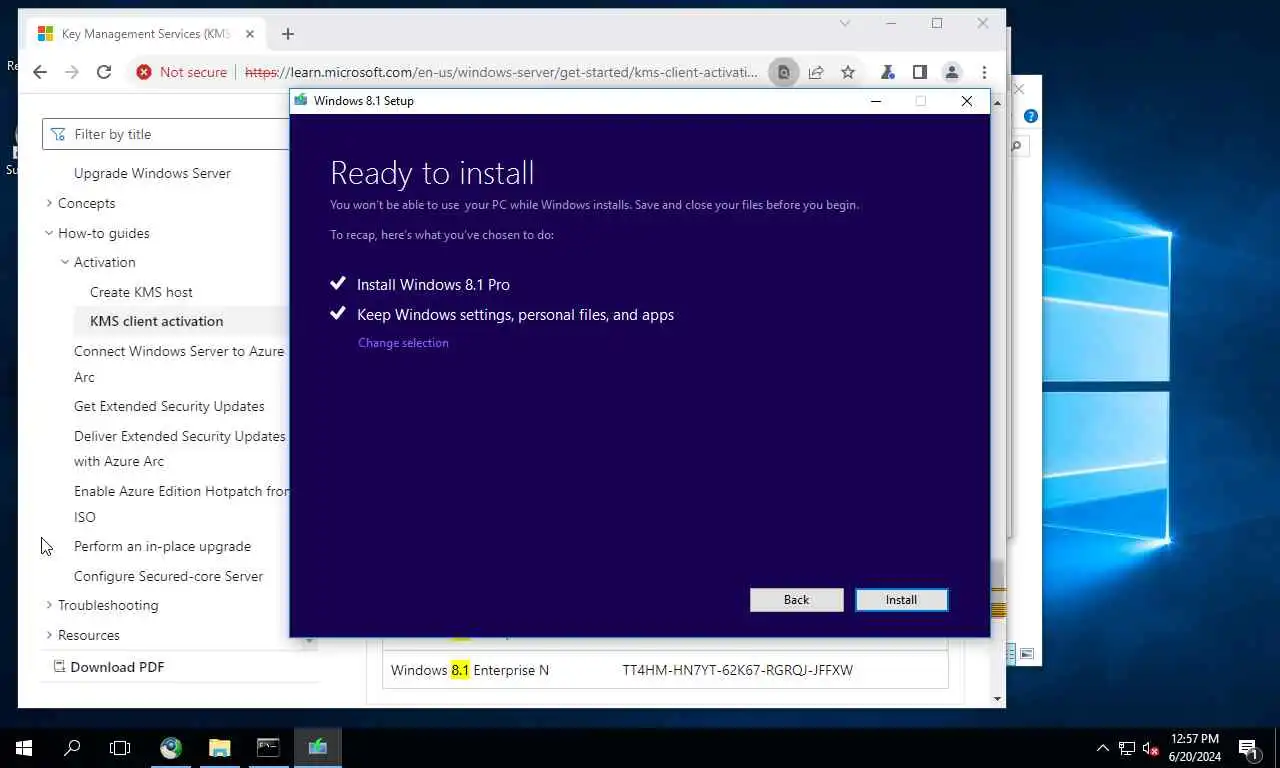Open the find-in-page search icon
This screenshot has width=1280, height=768.
(784, 72)
